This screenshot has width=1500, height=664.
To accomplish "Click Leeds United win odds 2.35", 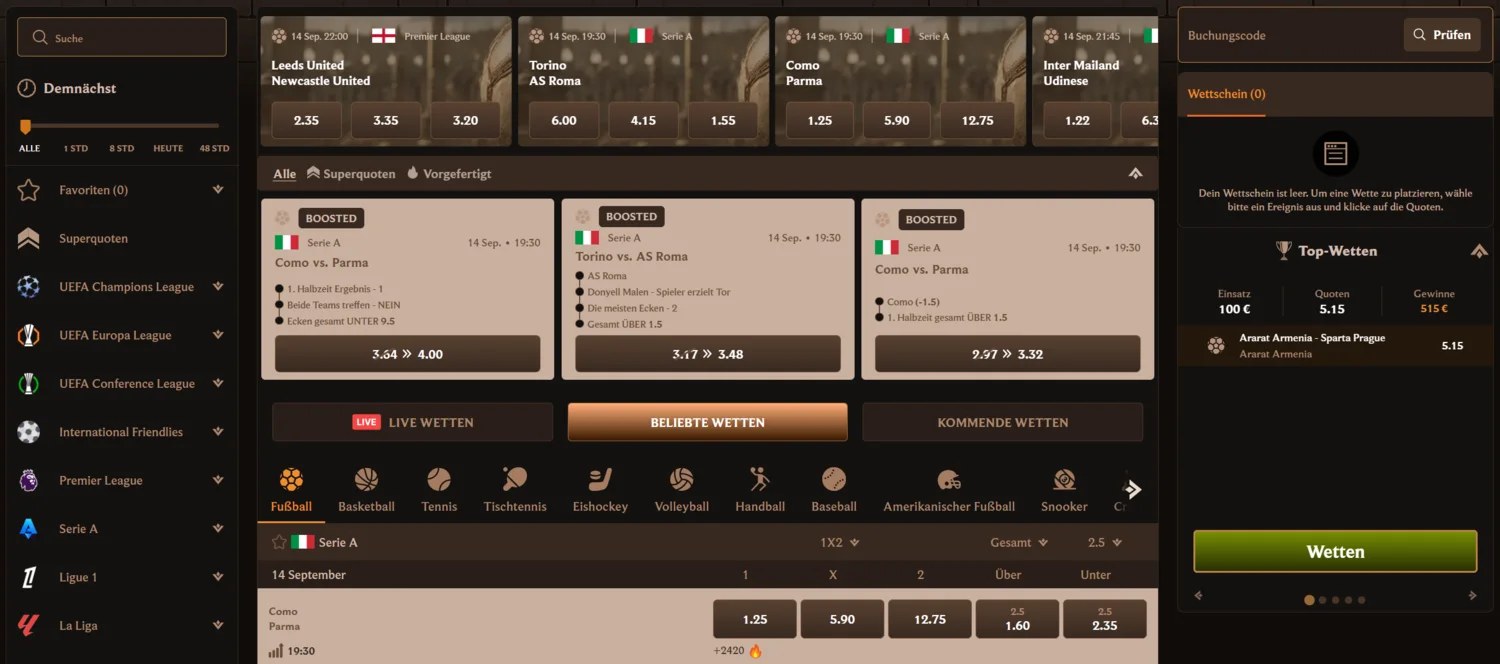I will point(306,120).
